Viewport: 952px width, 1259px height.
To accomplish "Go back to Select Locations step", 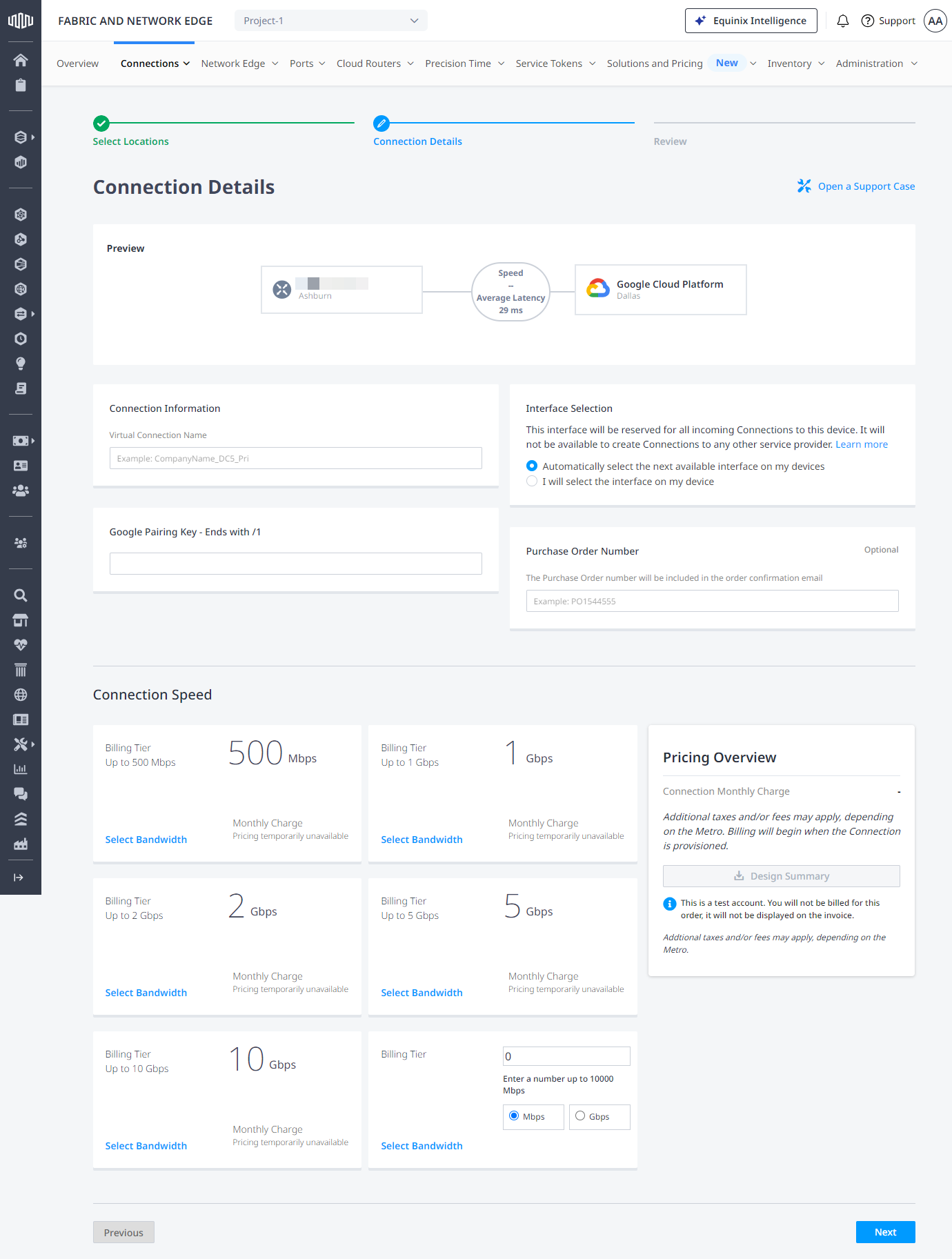I will (x=130, y=141).
